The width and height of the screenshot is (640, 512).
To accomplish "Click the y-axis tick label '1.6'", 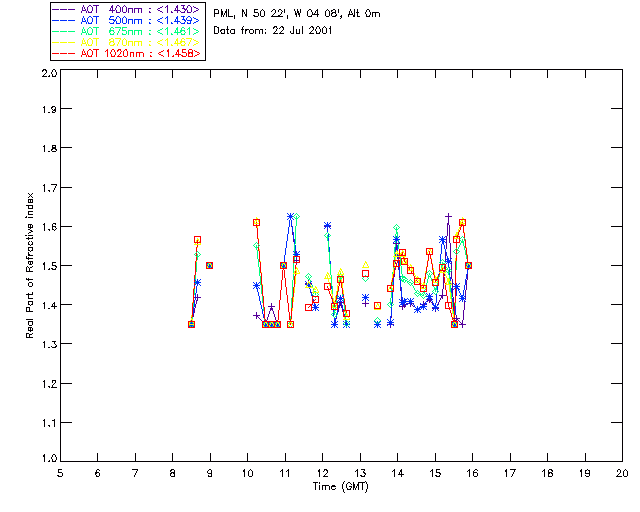I will click(x=49, y=227).
